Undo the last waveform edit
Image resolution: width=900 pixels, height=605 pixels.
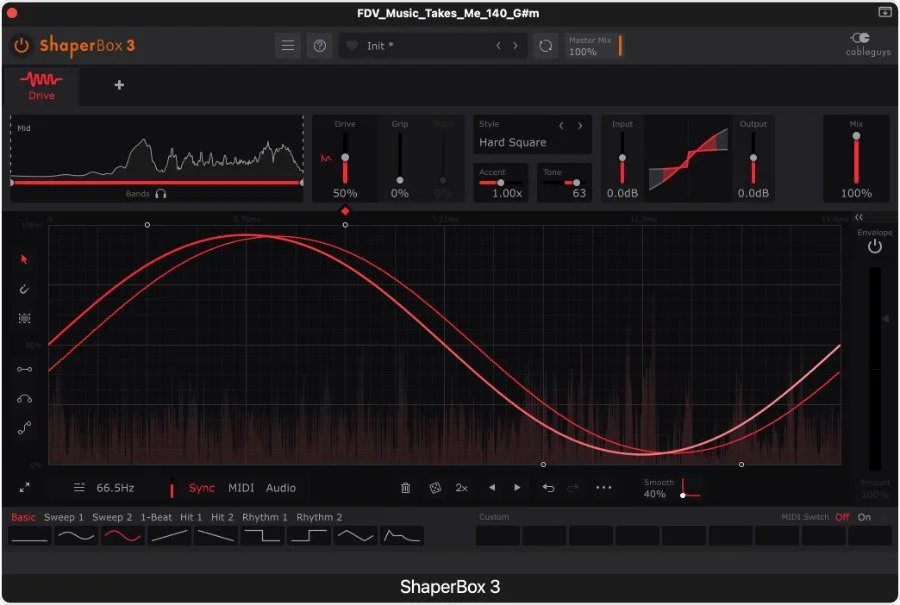[x=549, y=487]
